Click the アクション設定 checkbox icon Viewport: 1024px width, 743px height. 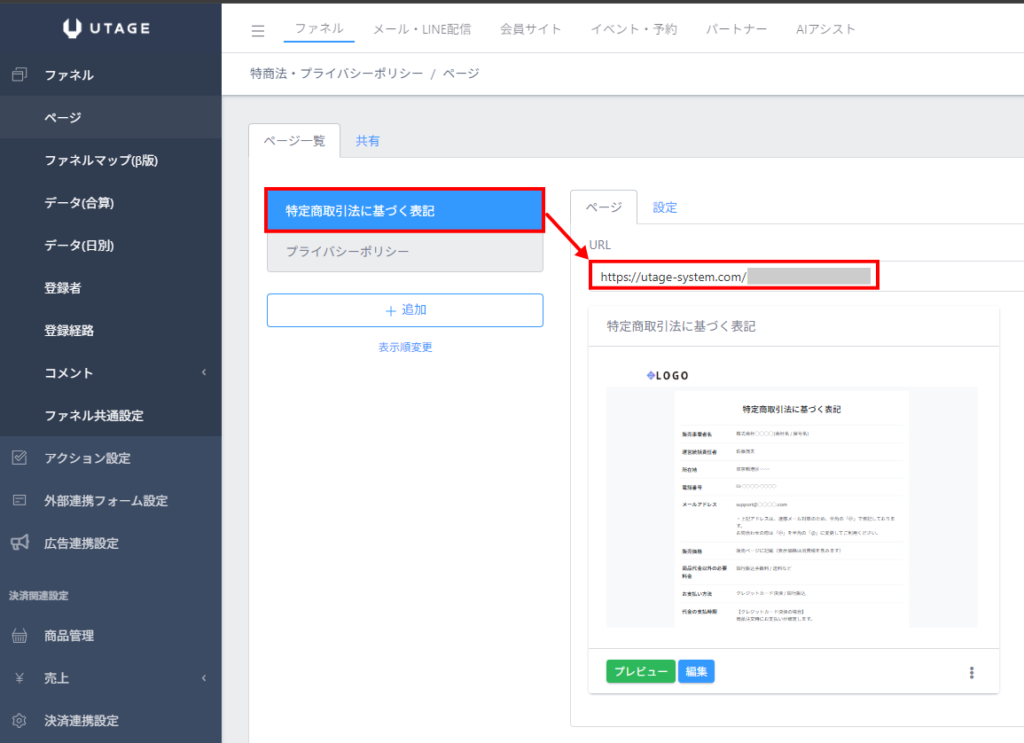(x=19, y=458)
